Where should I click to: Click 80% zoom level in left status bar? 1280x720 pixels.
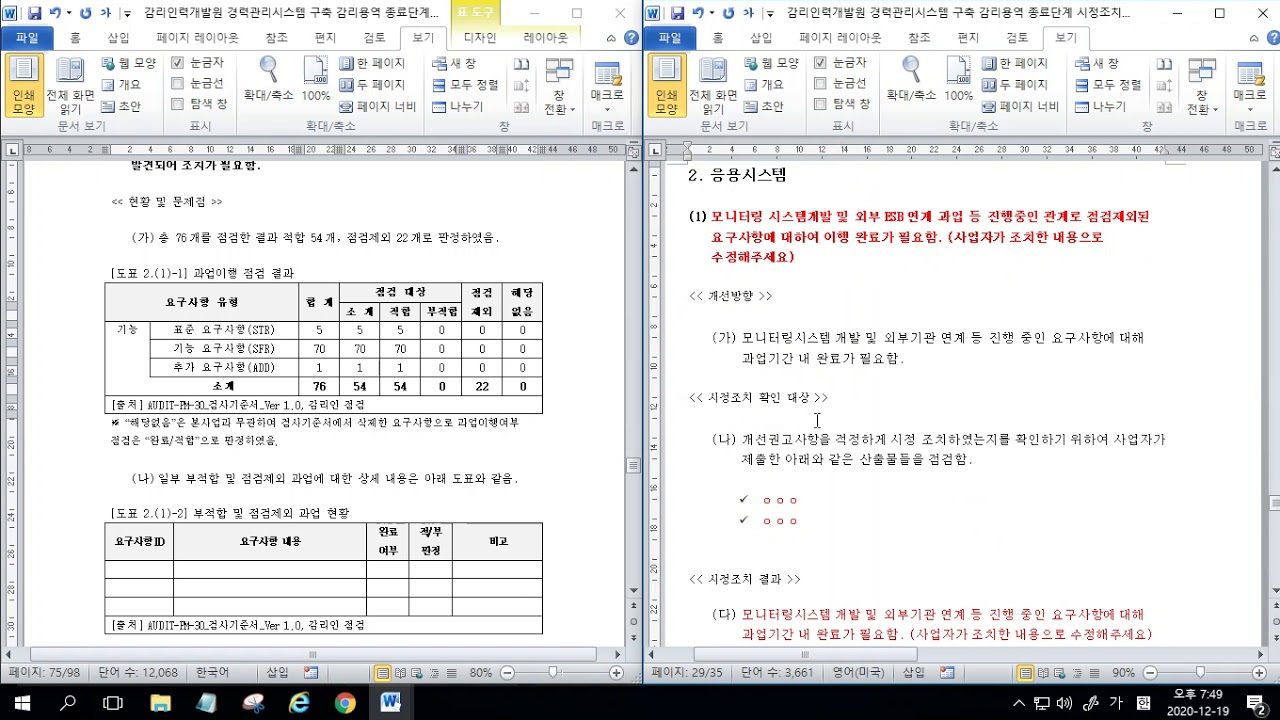[x=481, y=673]
